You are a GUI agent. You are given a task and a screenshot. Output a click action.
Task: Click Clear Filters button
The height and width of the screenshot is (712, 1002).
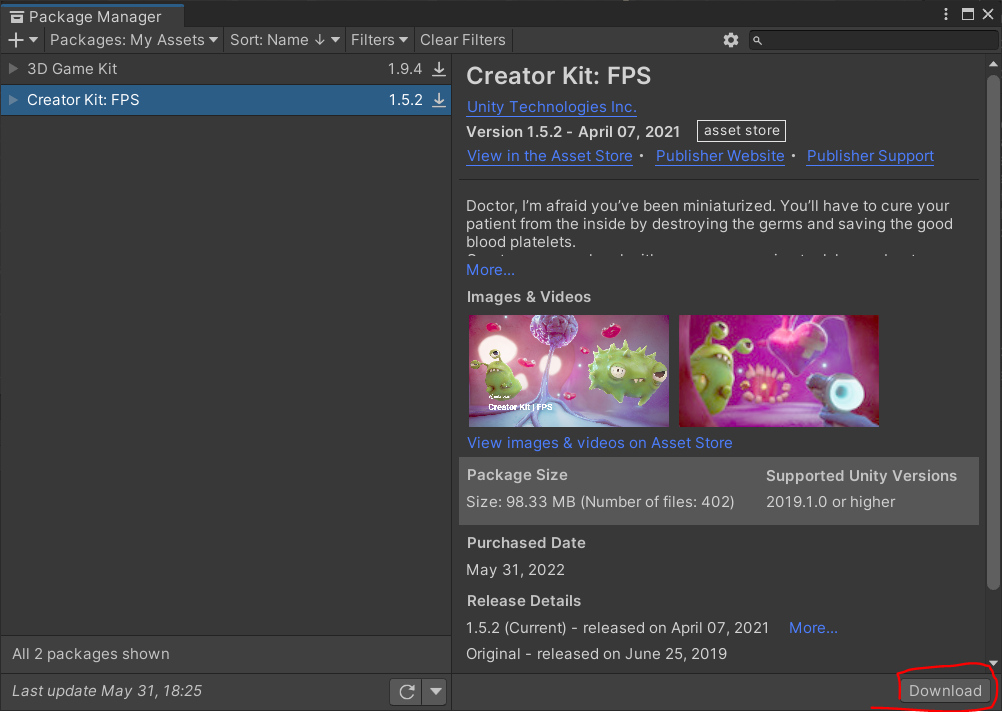click(463, 40)
